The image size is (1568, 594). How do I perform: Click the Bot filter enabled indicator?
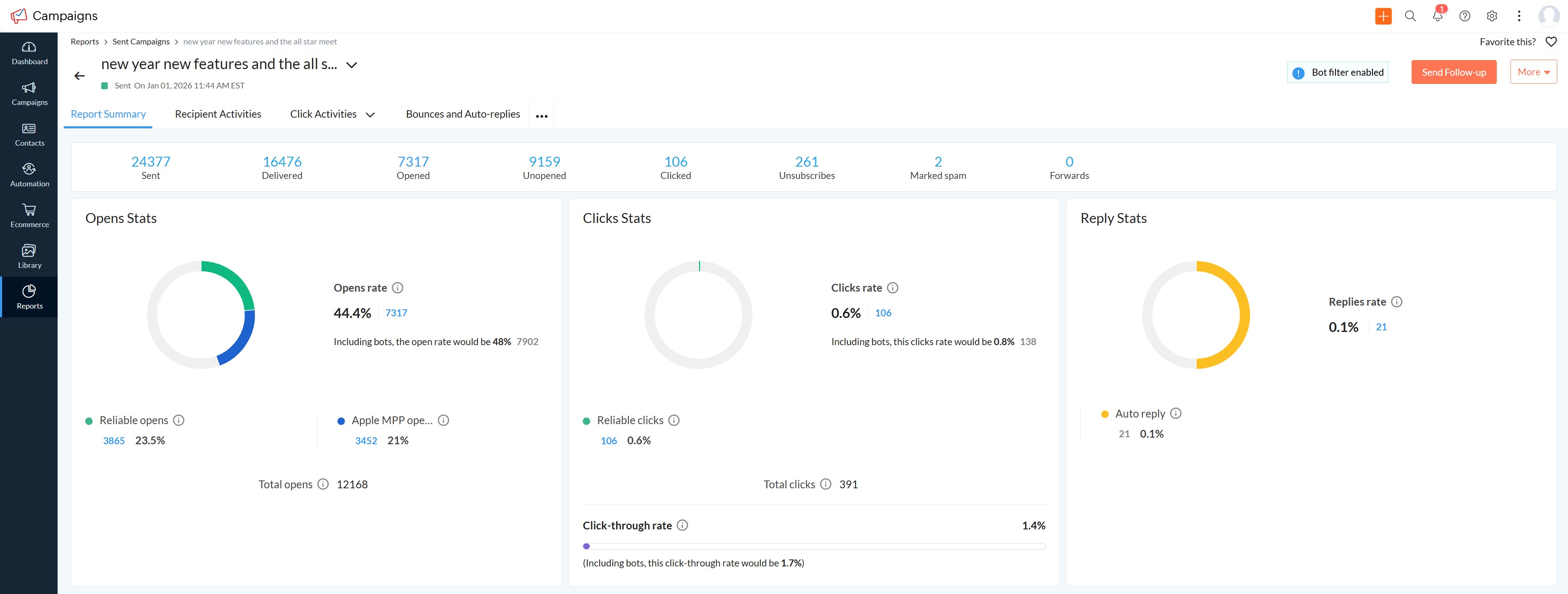(1337, 72)
